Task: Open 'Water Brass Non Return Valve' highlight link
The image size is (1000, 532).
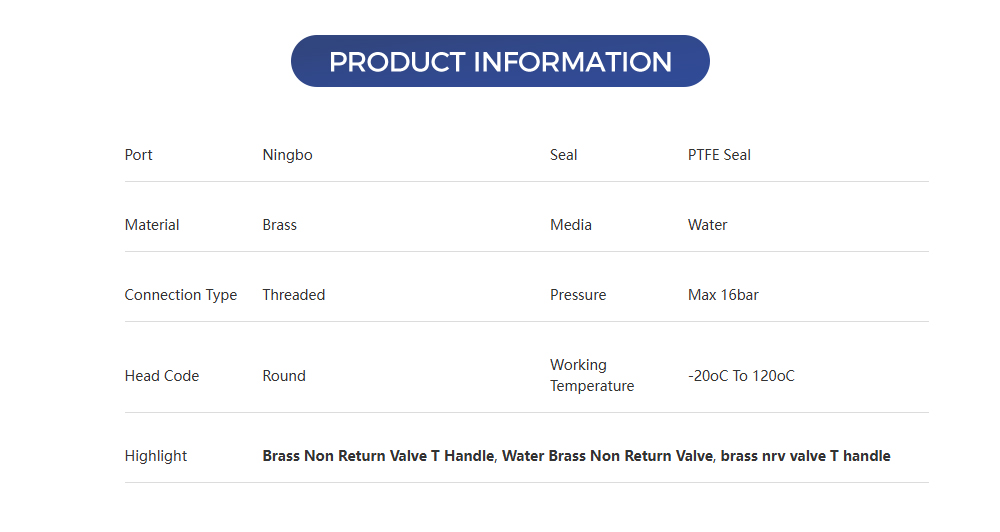Action: click(608, 456)
